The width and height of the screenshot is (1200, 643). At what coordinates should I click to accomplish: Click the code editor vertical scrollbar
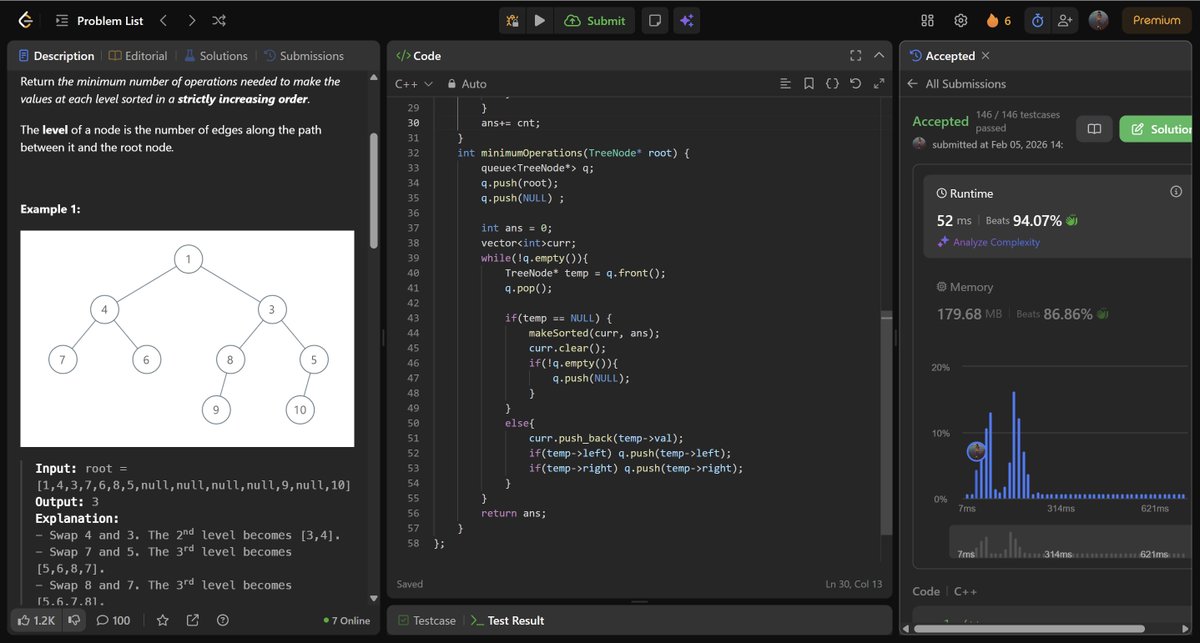886,423
